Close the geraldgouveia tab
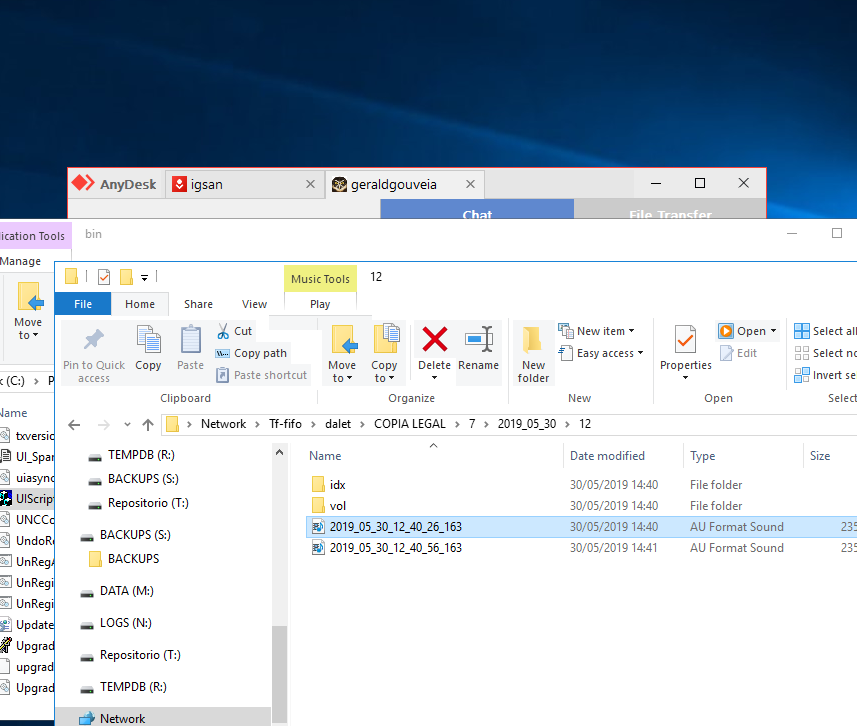The image size is (857, 726). pyautogui.click(x=470, y=184)
